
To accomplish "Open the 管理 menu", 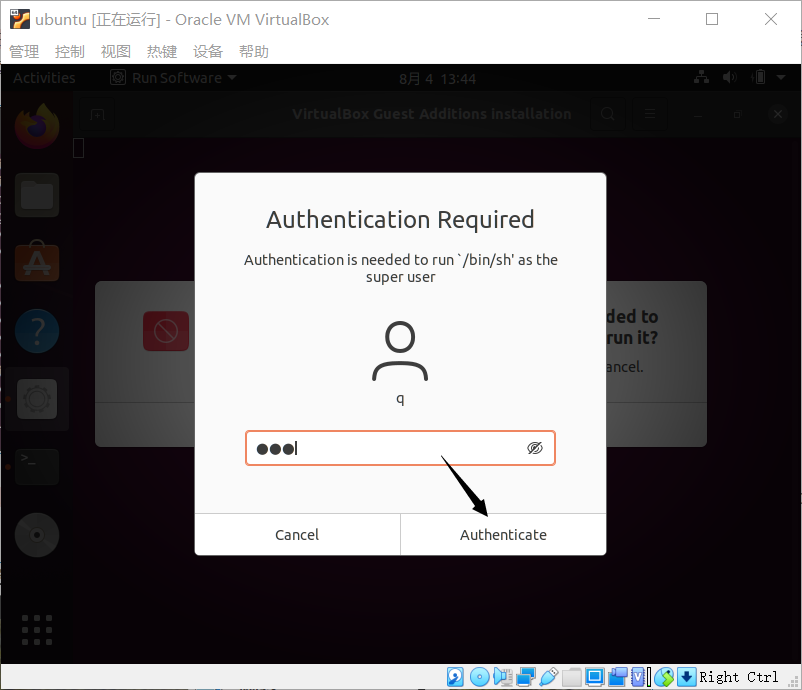I will (24, 51).
